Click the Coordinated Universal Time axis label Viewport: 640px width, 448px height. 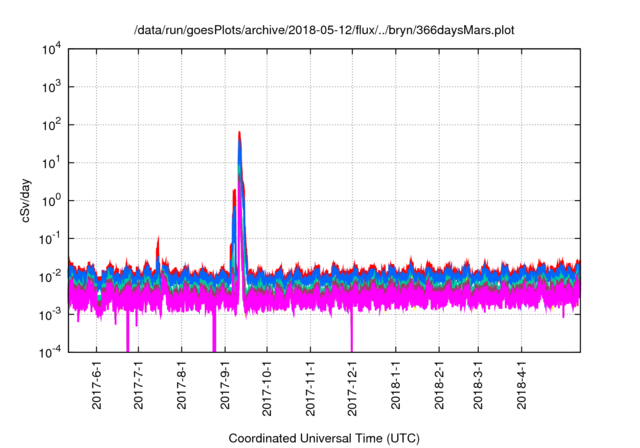point(325,438)
